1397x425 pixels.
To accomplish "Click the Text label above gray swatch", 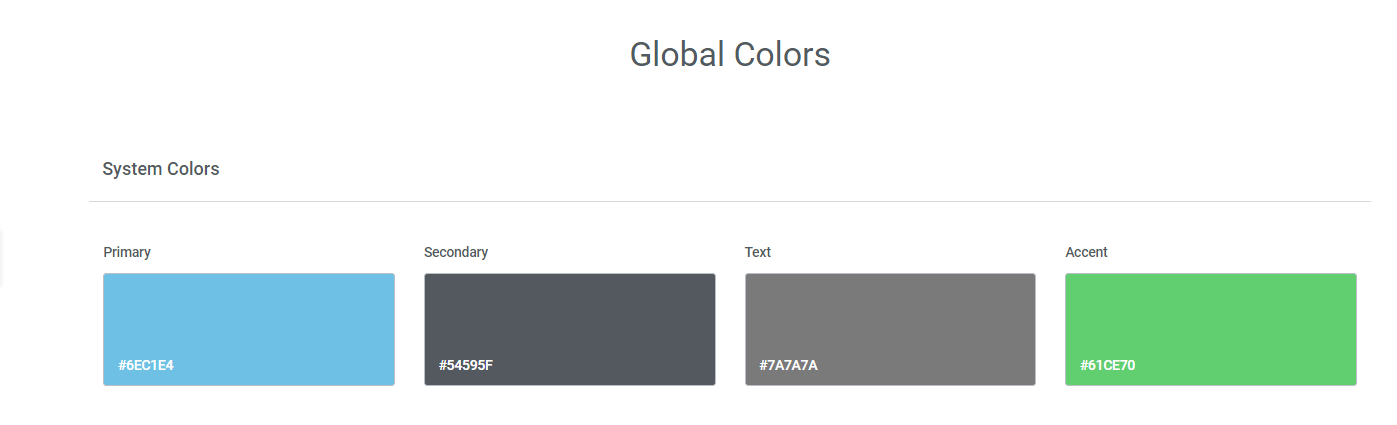I will pyautogui.click(x=758, y=252).
